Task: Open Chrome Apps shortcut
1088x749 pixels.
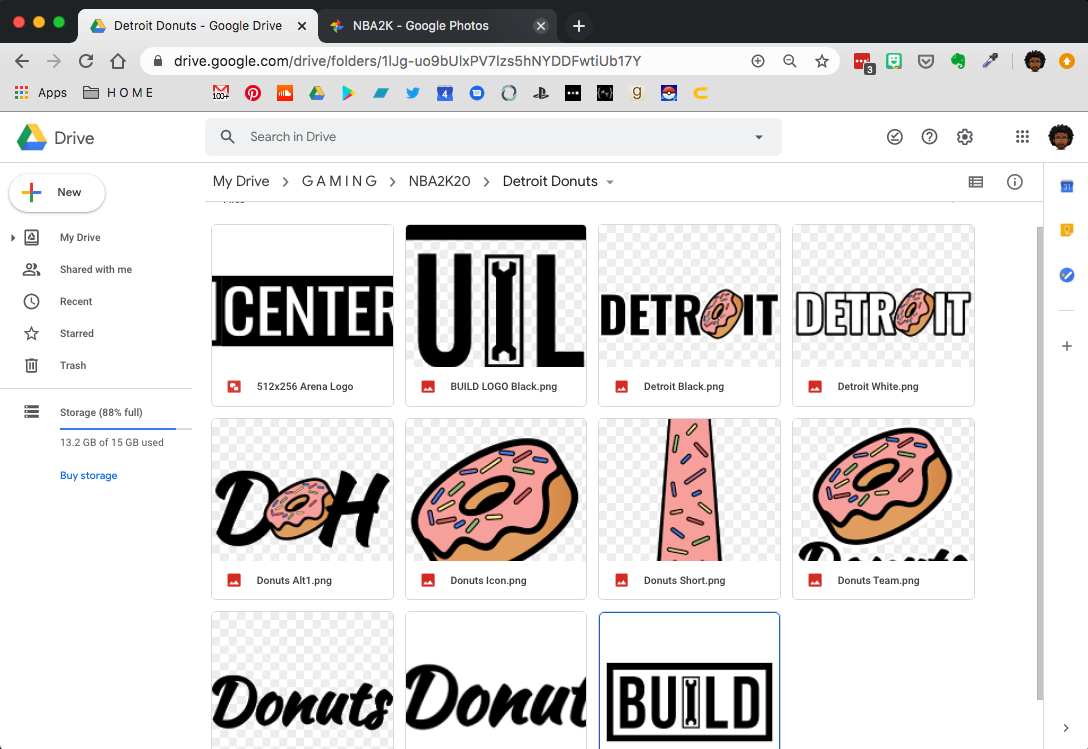Action: click(41, 92)
